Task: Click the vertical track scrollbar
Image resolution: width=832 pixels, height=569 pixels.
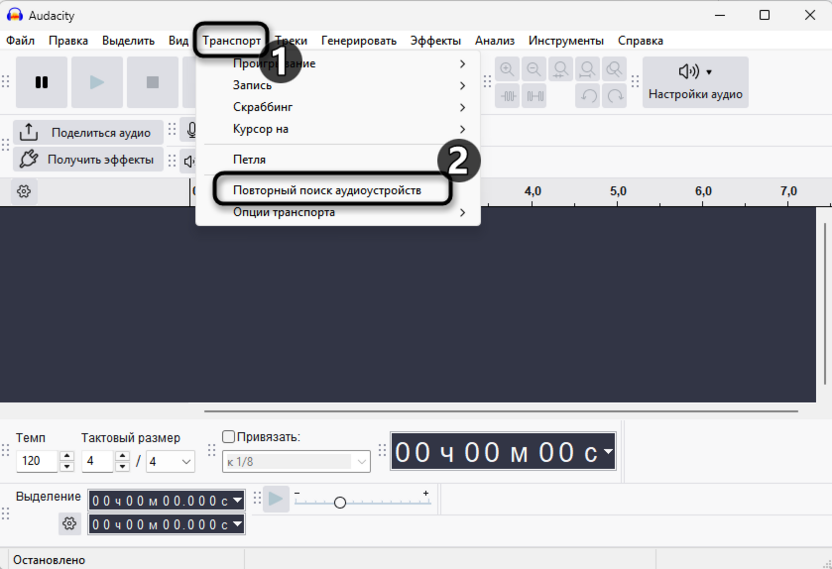Action: [x=826, y=304]
